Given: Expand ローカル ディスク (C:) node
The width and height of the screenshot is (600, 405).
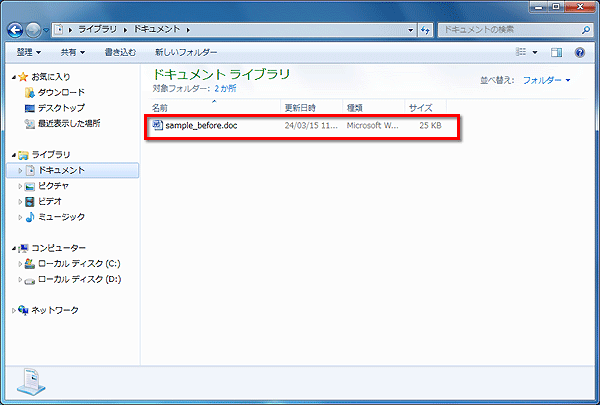Looking at the screenshot, I should 20,264.
